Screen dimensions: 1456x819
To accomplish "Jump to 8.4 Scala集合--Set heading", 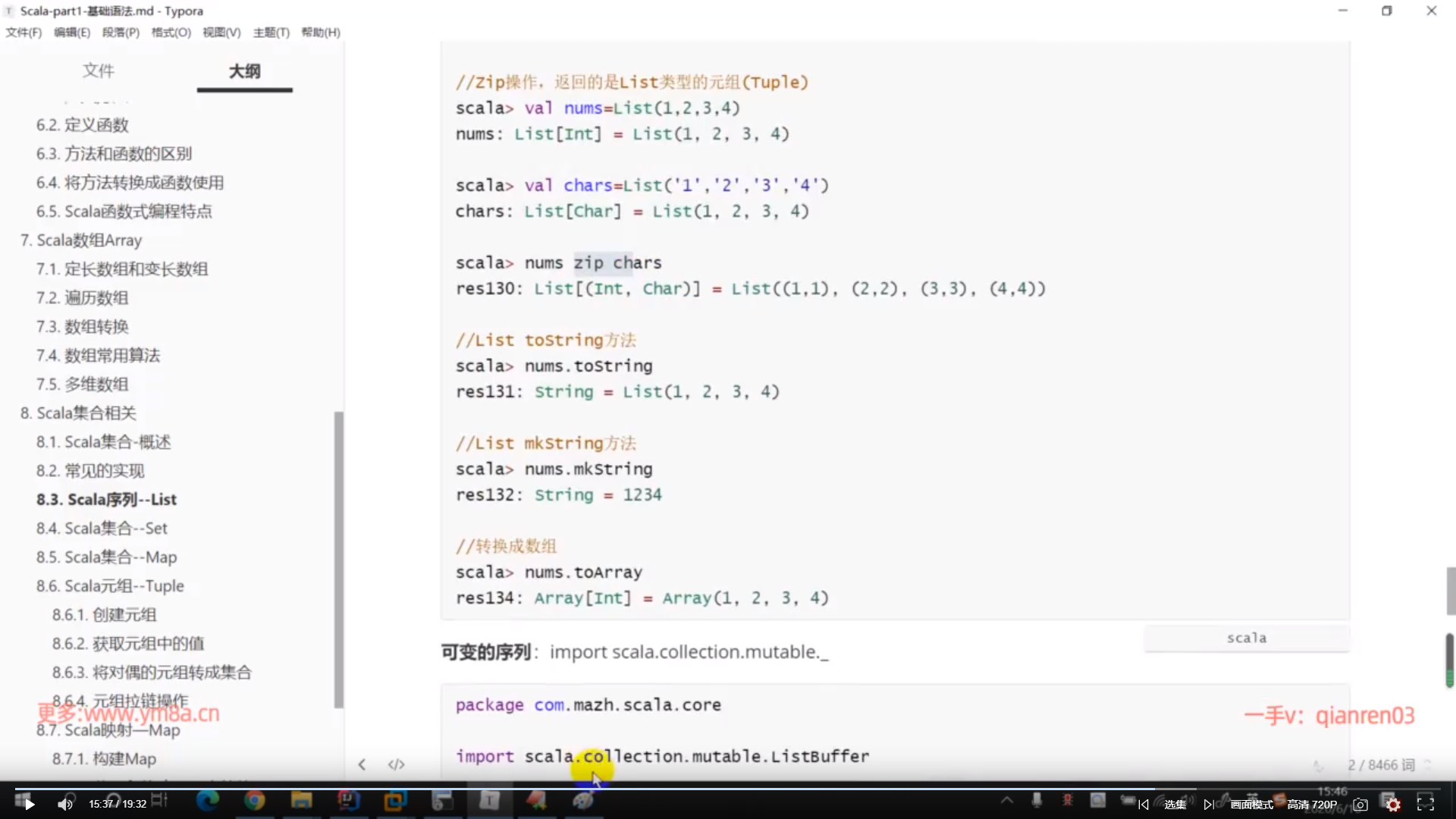I will point(102,528).
